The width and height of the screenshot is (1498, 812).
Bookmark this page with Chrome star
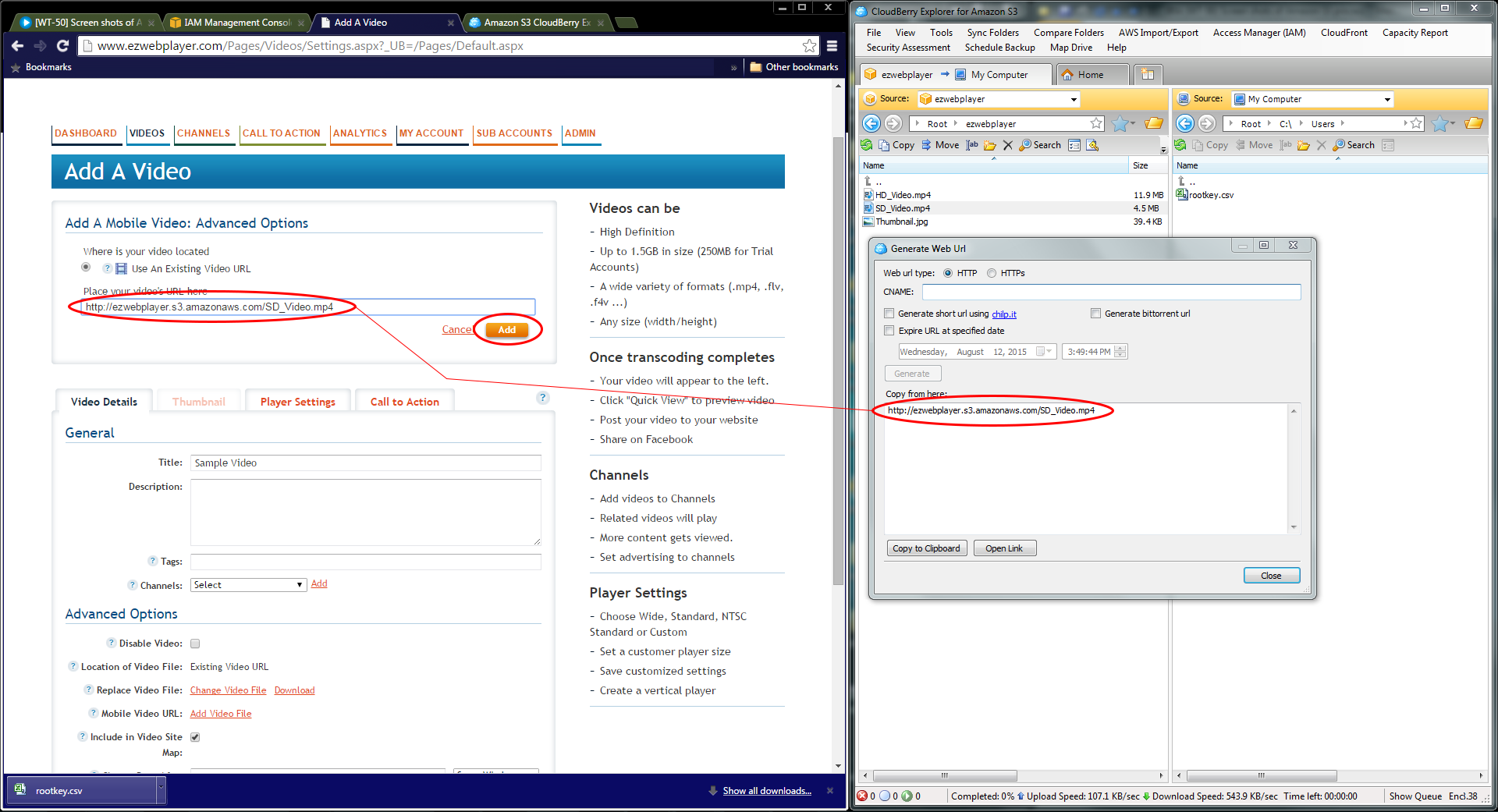(809, 46)
